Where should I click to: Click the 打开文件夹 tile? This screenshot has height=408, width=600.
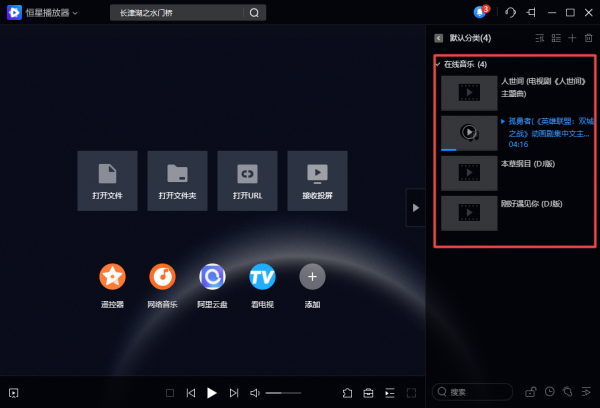point(177,181)
